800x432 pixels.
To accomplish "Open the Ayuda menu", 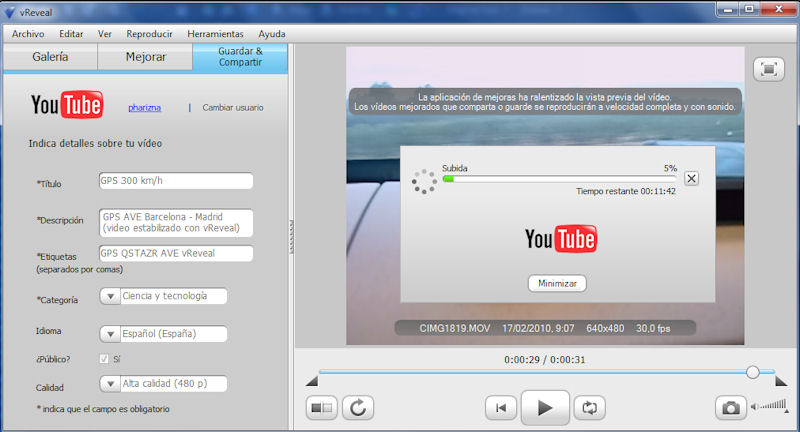I will pyautogui.click(x=272, y=34).
